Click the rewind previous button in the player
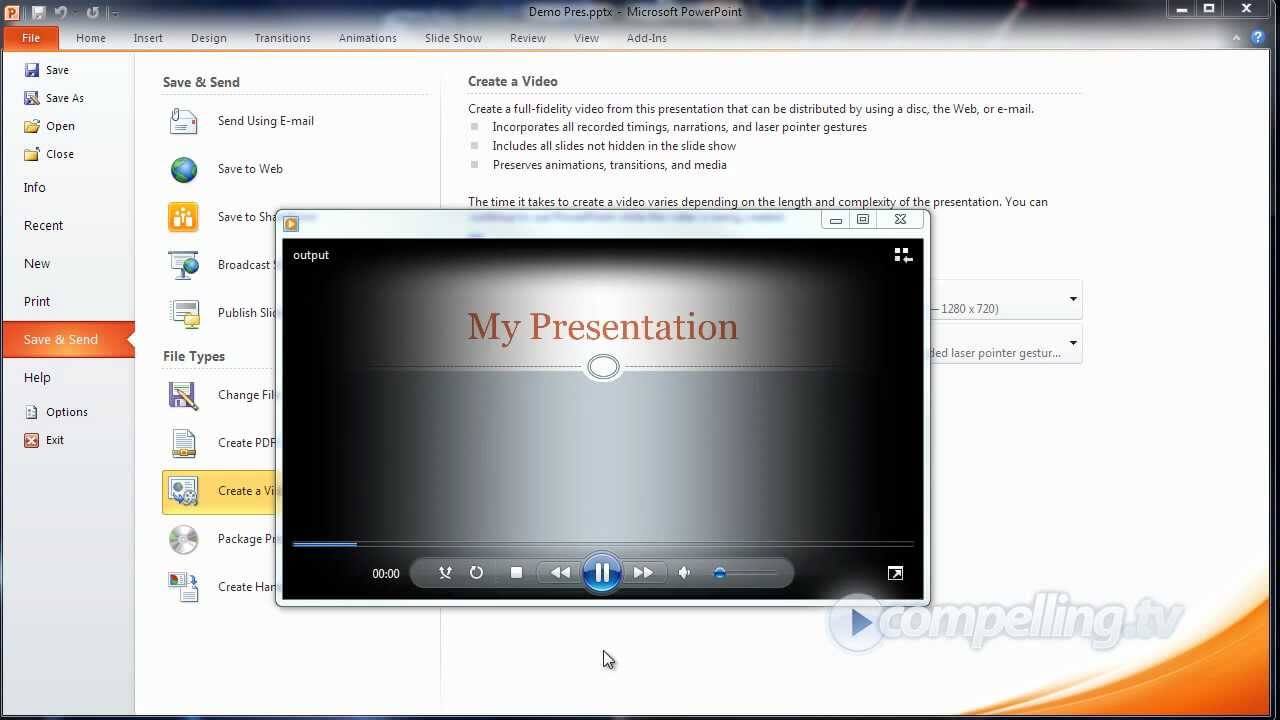 (560, 573)
